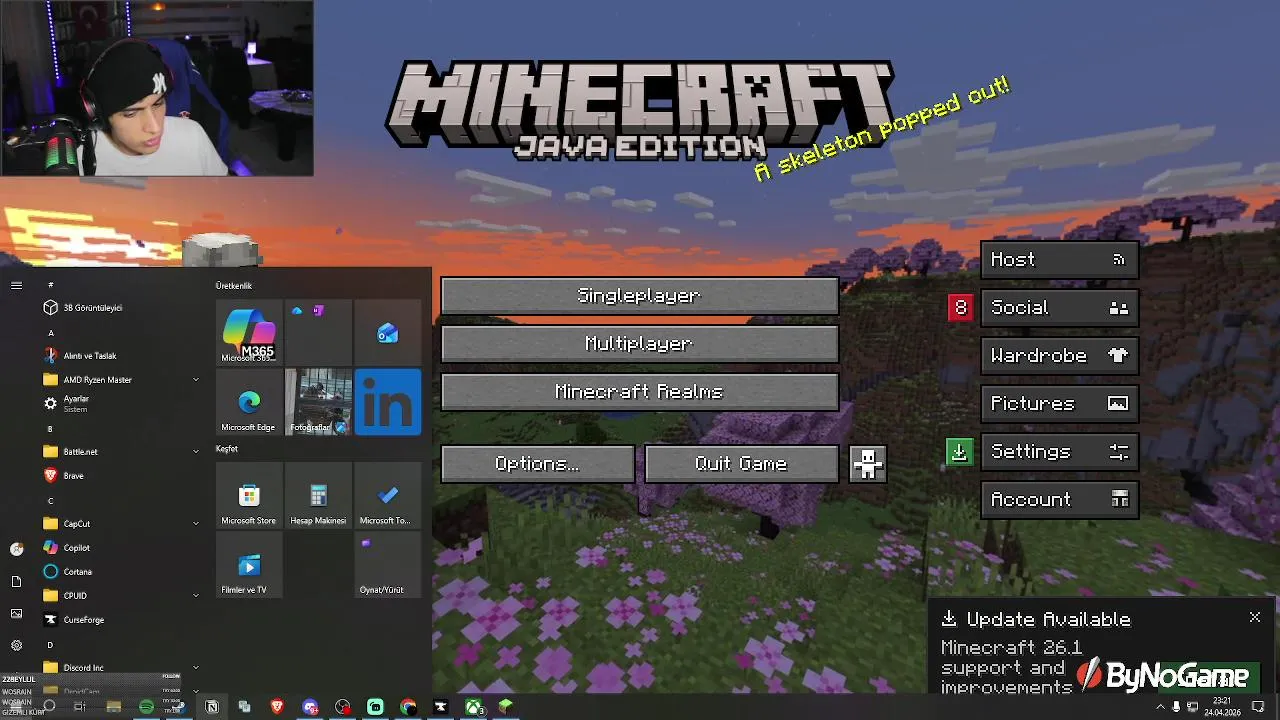Viewport: 1280px width, 720px height.
Task: Open the taskbar clock and date
Action: [1222, 707]
